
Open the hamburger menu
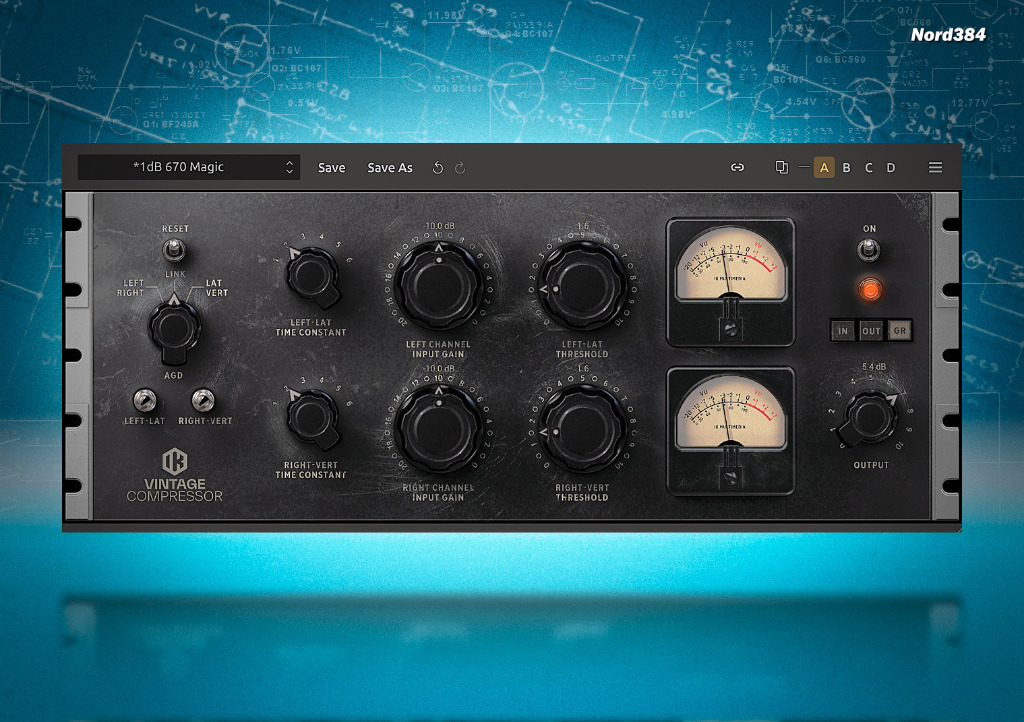[x=935, y=168]
